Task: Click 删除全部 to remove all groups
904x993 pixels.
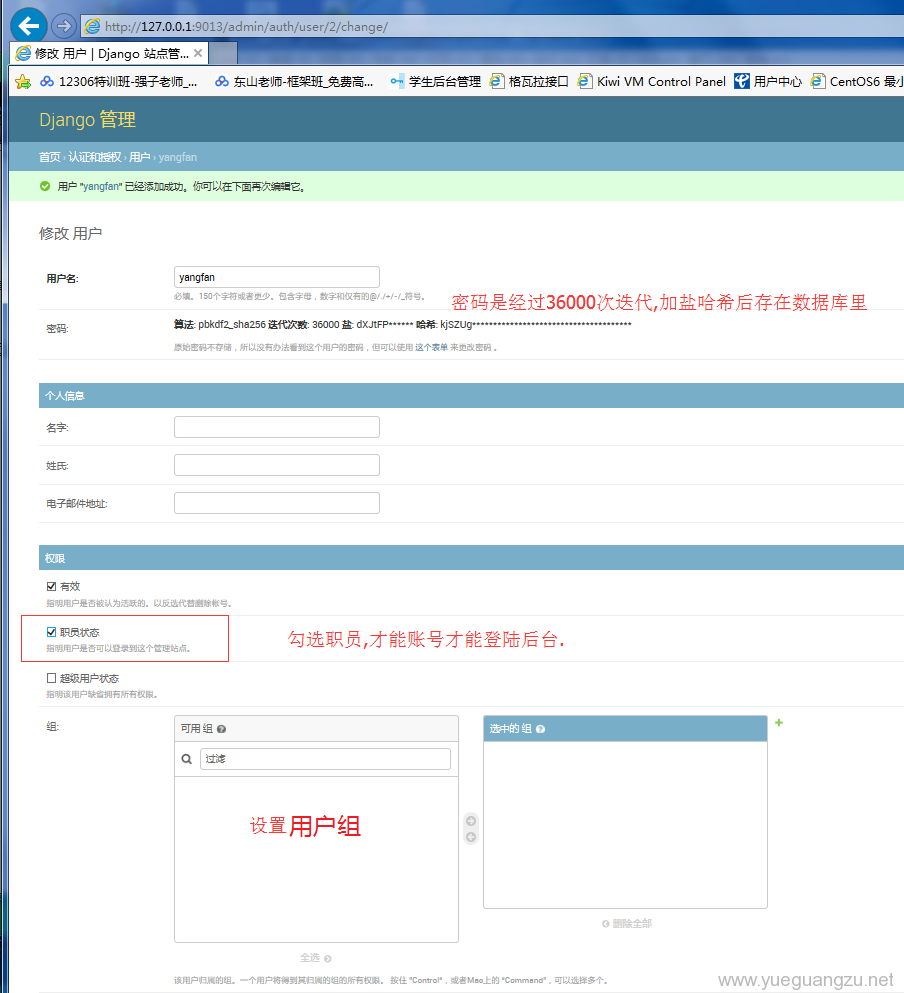Action: 627,923
